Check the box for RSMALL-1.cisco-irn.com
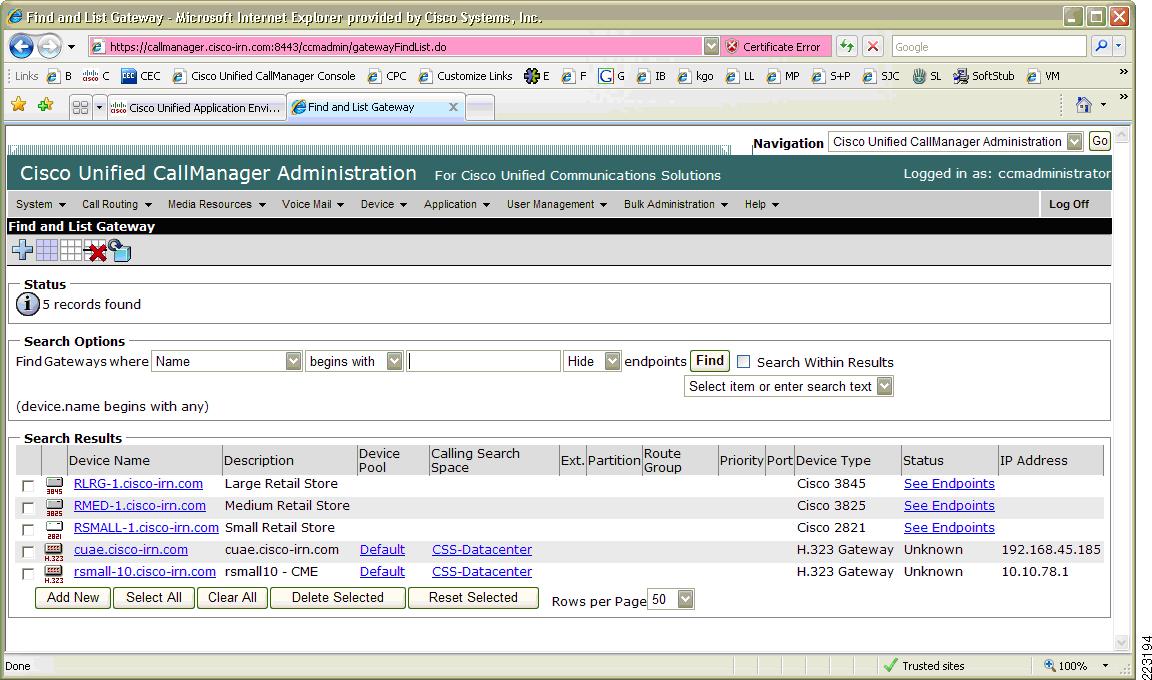The width and height of the screenshot is (1152, 680). click(x=28, y=529)
